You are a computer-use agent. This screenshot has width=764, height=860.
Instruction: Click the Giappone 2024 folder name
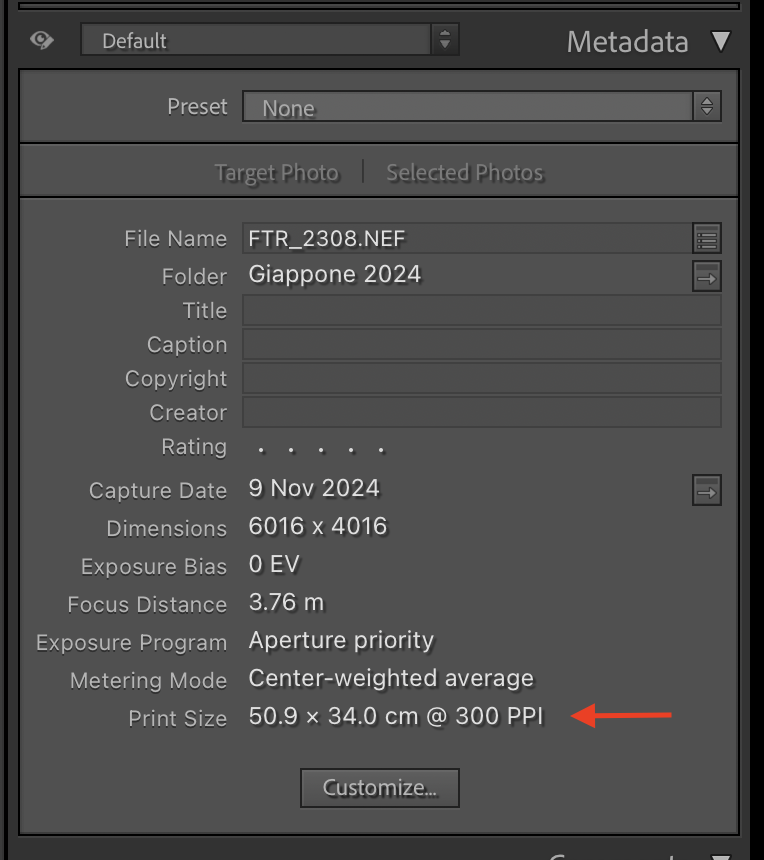pos(335,274)
